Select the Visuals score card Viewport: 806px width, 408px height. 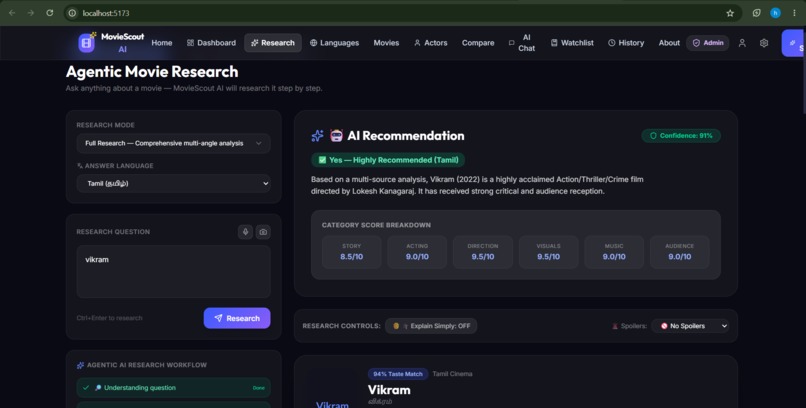[548, 252]
